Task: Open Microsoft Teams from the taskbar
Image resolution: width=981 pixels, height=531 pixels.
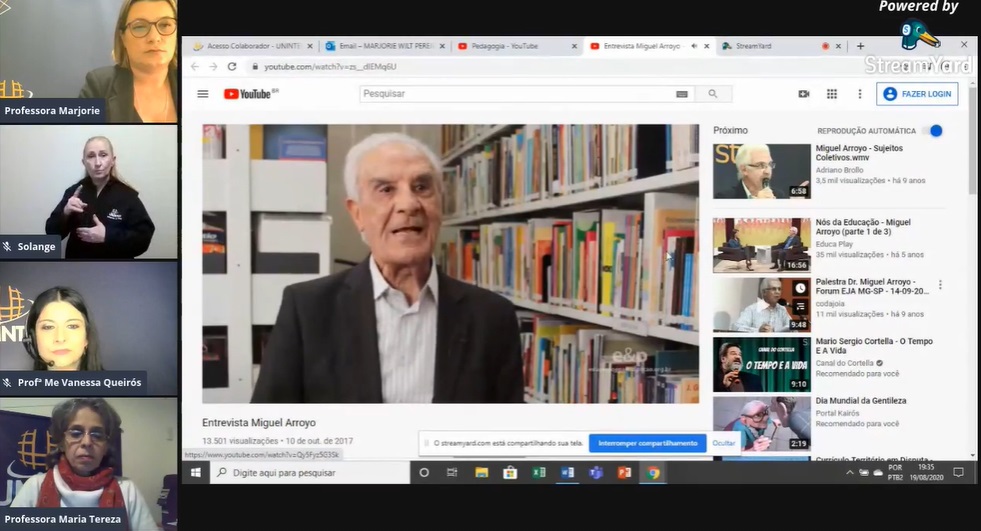Action: [596, 472]
